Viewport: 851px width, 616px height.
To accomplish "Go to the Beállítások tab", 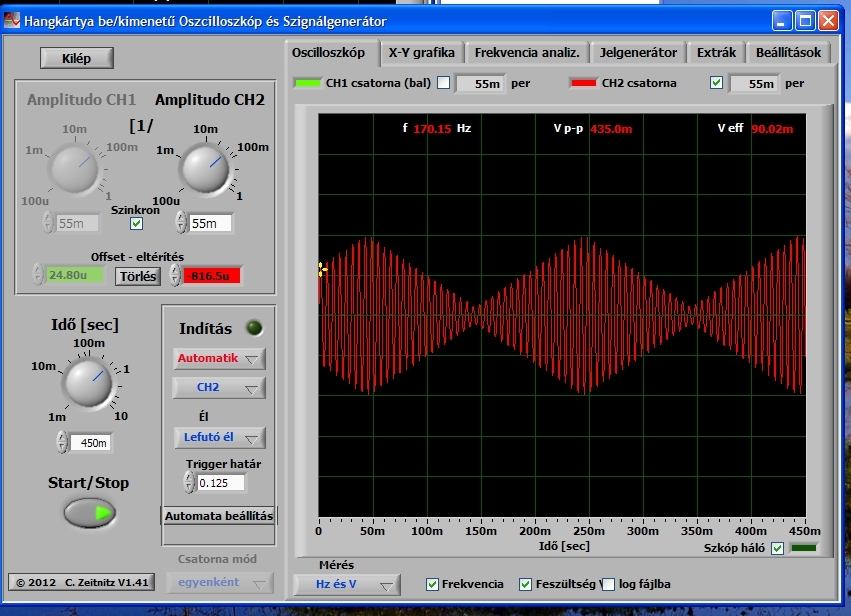I will point(789,53).
